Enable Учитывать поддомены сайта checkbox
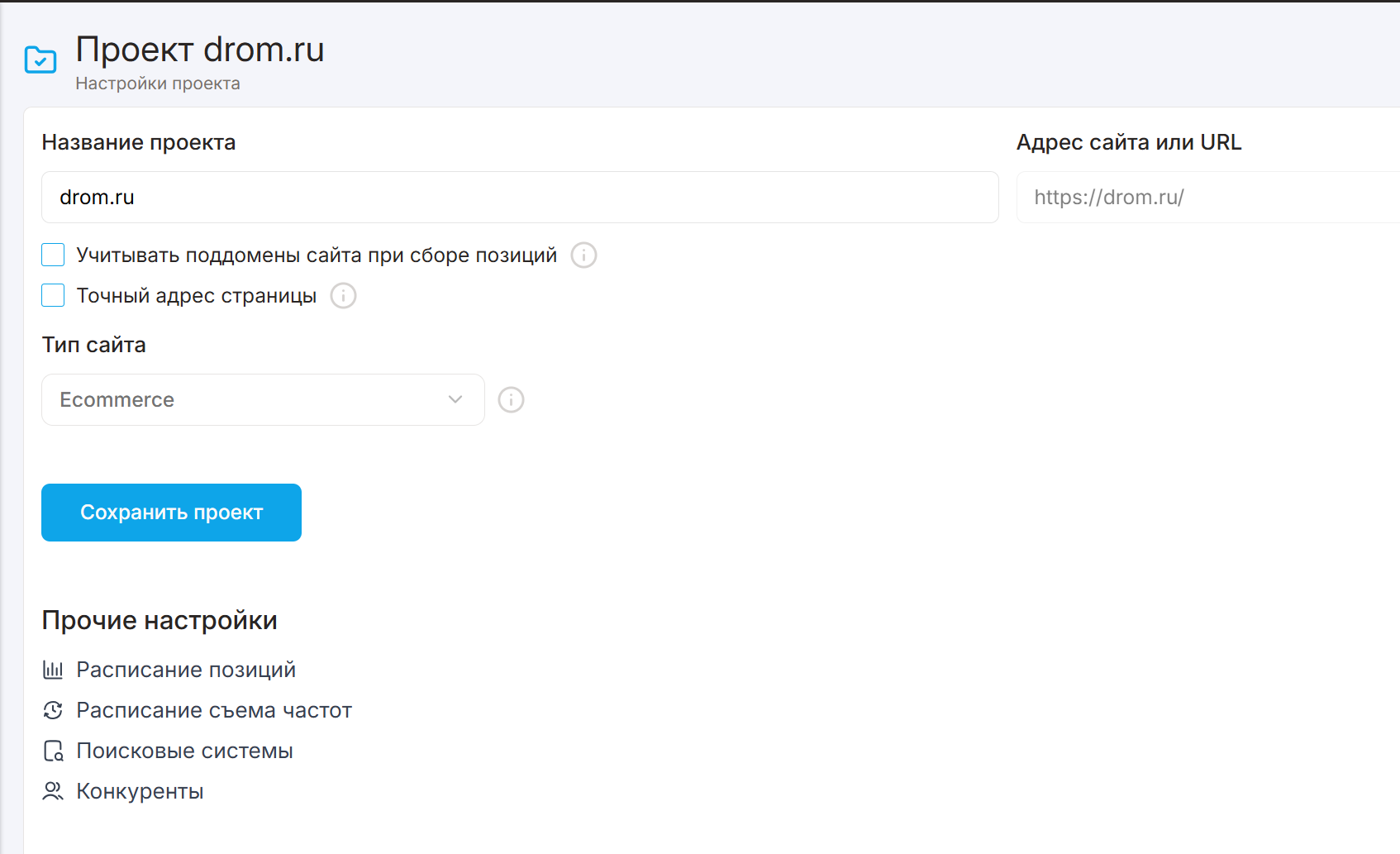 tap(53, 255)
